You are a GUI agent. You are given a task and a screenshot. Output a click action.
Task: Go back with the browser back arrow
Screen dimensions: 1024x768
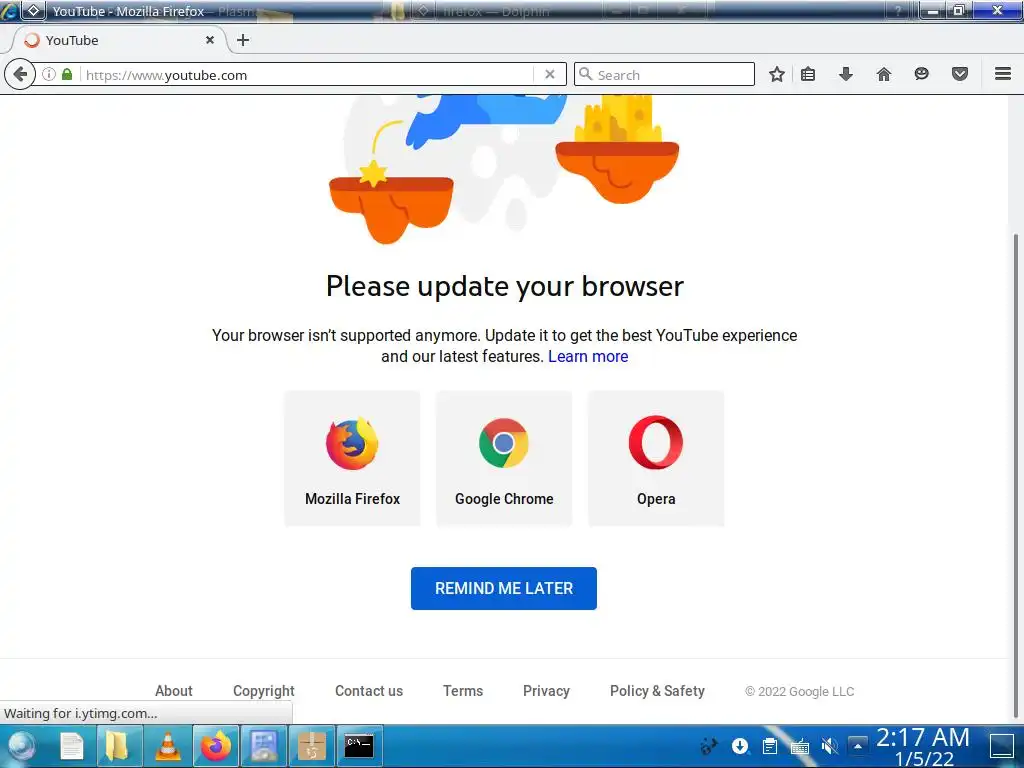pyautogui.click(x=20, y=74)
